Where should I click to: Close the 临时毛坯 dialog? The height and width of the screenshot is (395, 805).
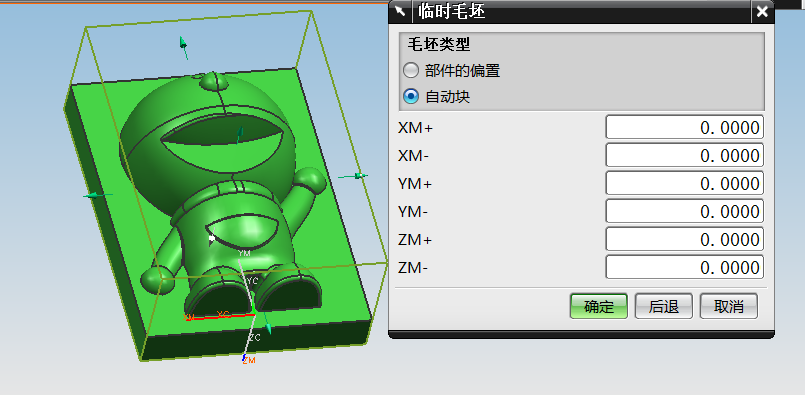[762, 11]
